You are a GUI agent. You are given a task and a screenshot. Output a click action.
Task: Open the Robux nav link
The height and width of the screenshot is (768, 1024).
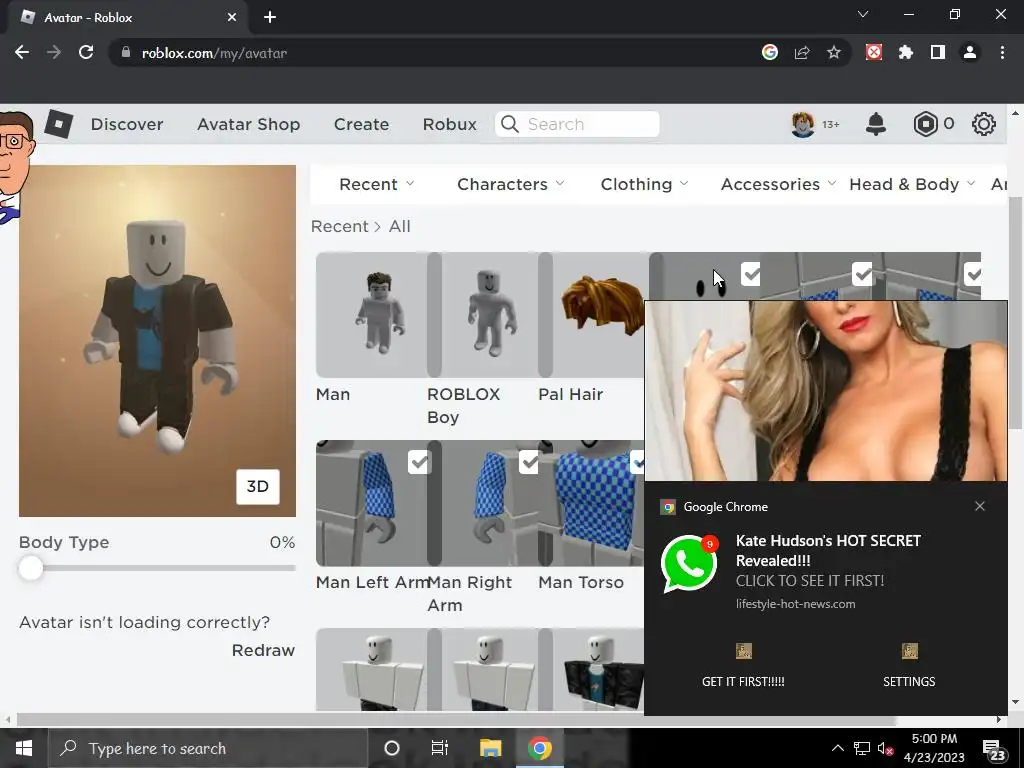pos(449,124)
